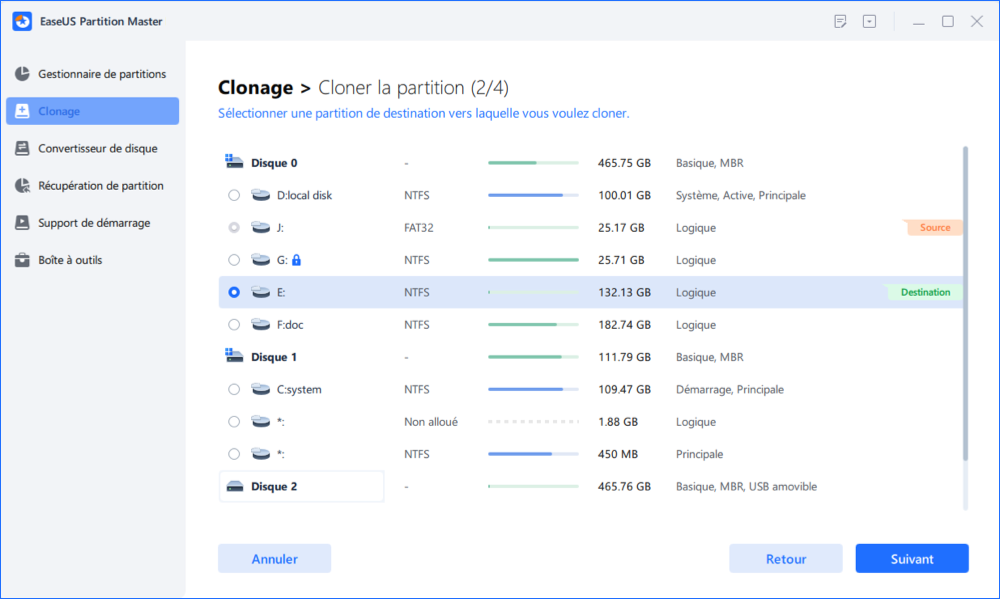
Task: Click the EaseUS Partition Master logo icon
Action: pyautogui.click(x=21, y=21)
